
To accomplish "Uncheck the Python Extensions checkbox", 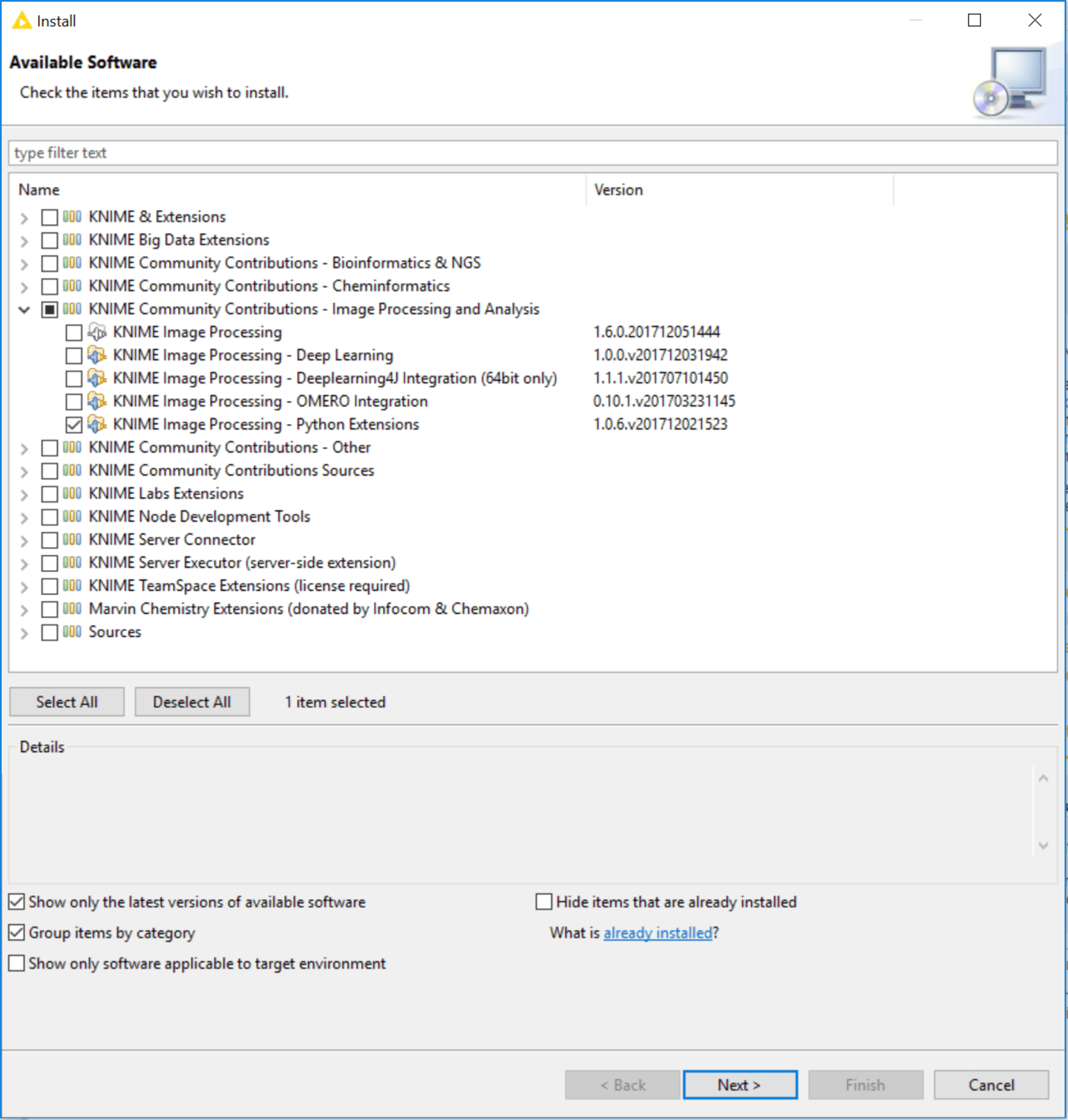I will point(74,425).
